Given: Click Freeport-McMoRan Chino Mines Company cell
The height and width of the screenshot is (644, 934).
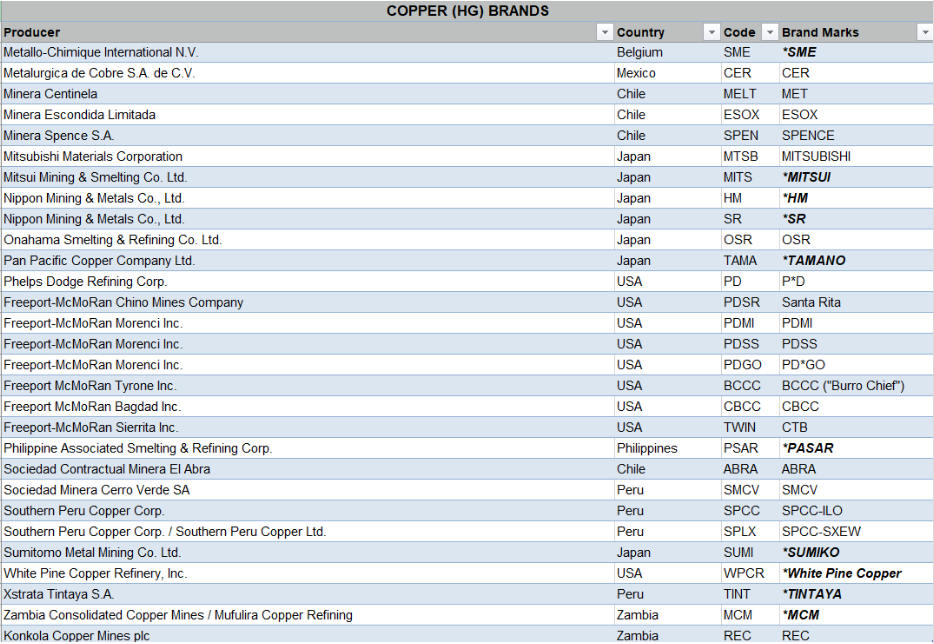Looking at the screenshot, I should tap(307, 303).
